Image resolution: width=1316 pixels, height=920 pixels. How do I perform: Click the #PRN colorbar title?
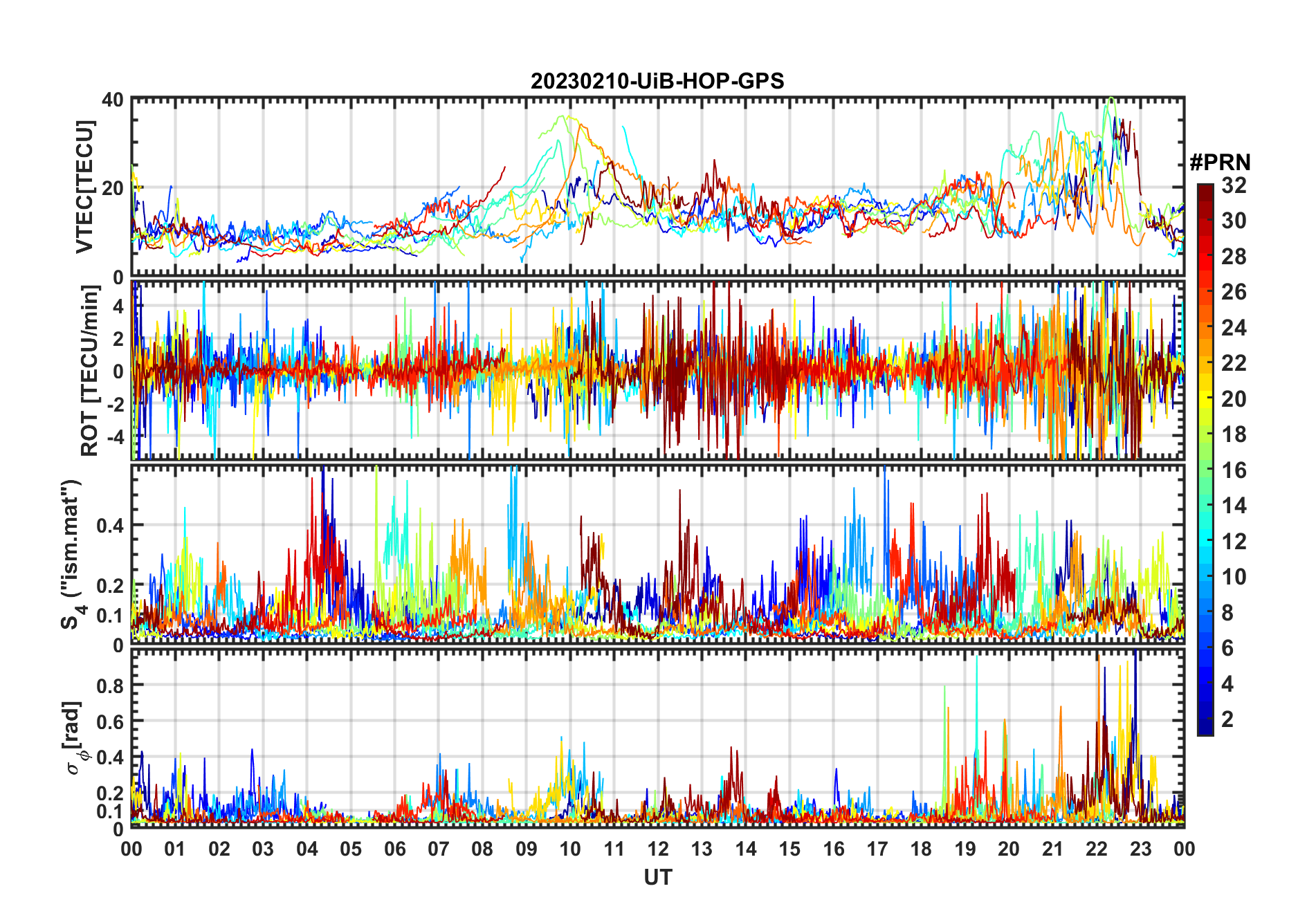tap(1220, 163)
